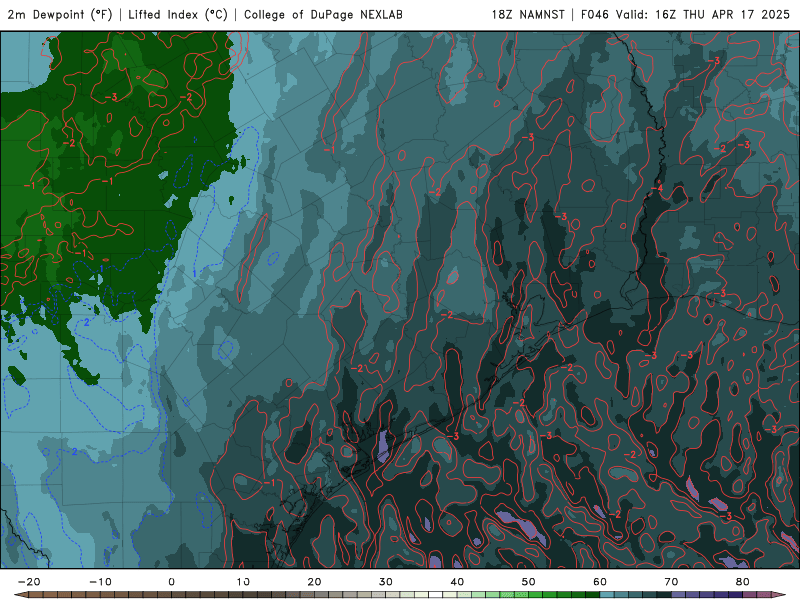Screen dimensions: 800x600
Task: Click the "F046" forecast hour label
Action: click(x=595, y=15)
